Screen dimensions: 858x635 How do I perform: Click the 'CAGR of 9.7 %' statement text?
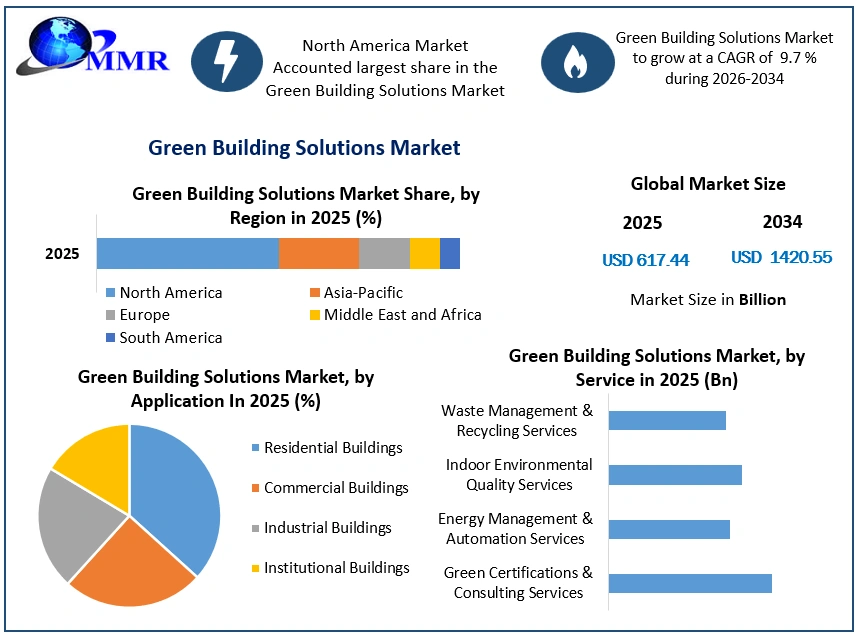pyautogui.click(x=724, y=58)
